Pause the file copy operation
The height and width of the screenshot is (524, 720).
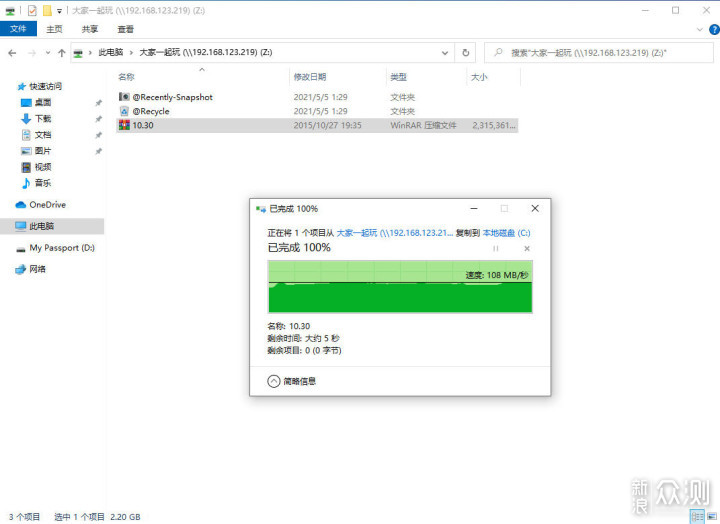click(495, 248)
